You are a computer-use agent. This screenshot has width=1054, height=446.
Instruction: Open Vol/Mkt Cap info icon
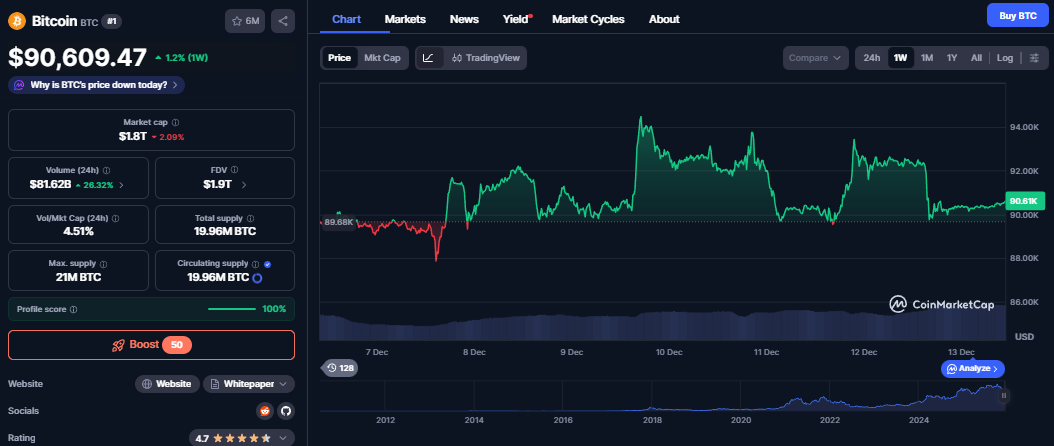pos(116,219)
